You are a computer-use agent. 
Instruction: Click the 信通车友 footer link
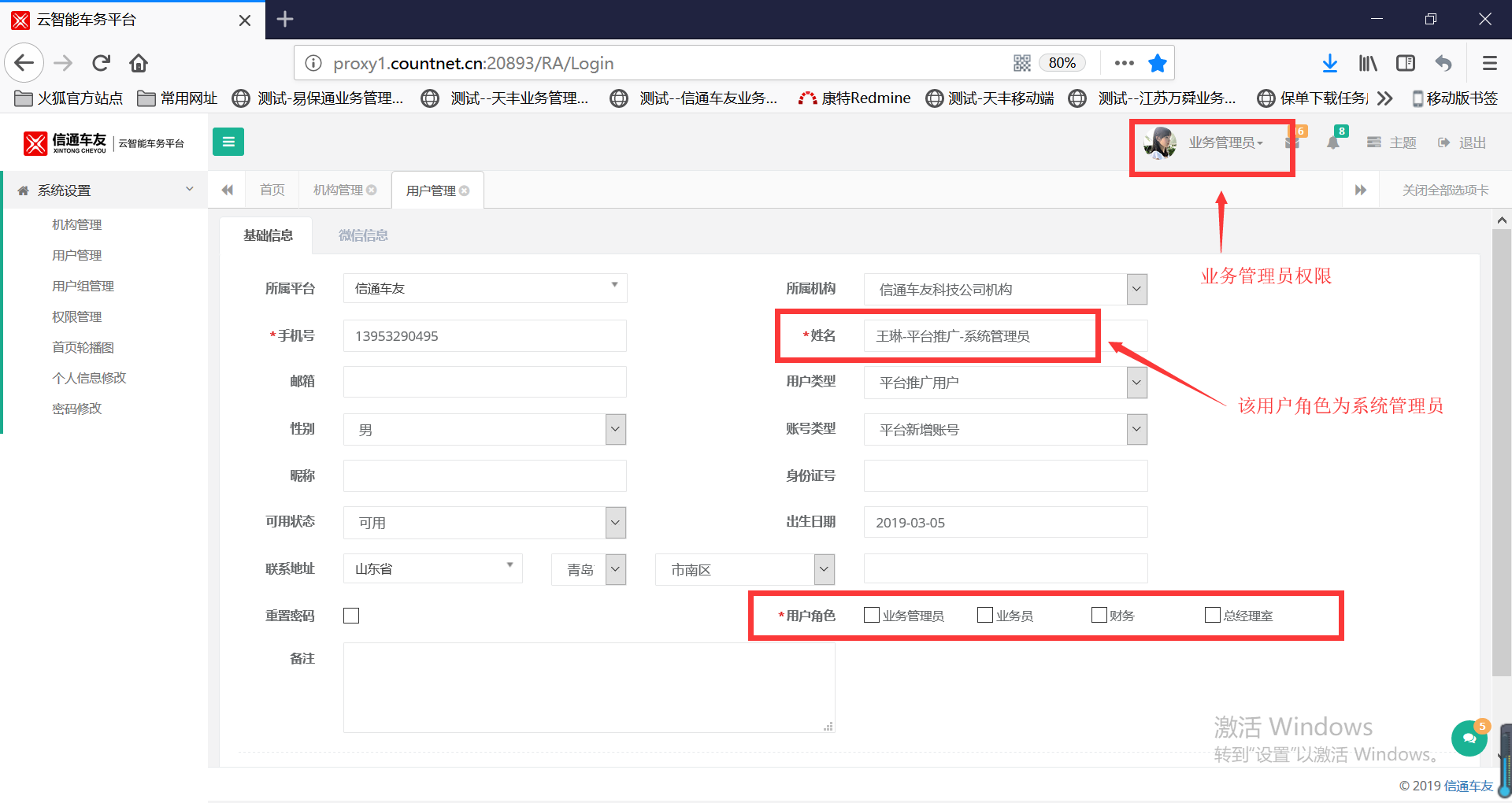[1469, 786]
